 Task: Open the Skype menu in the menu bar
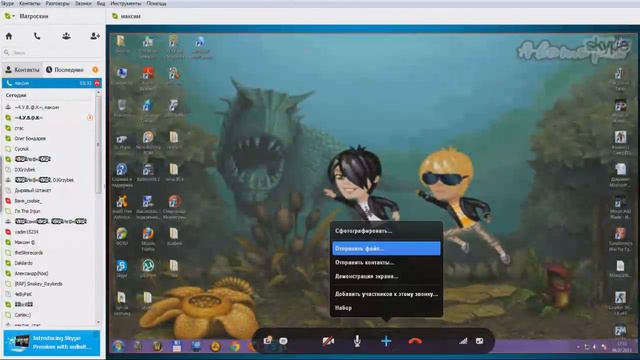coord(8,3)
